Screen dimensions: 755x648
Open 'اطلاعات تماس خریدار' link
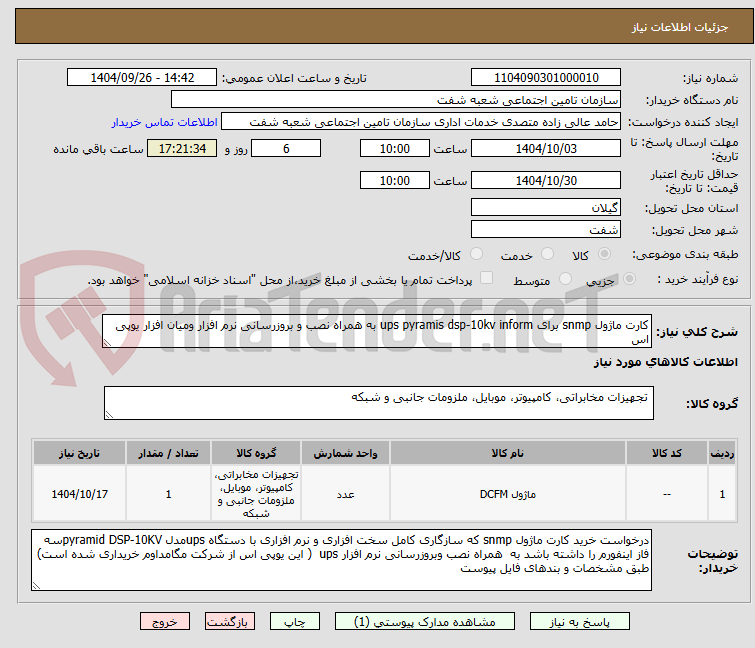(165, 122)
